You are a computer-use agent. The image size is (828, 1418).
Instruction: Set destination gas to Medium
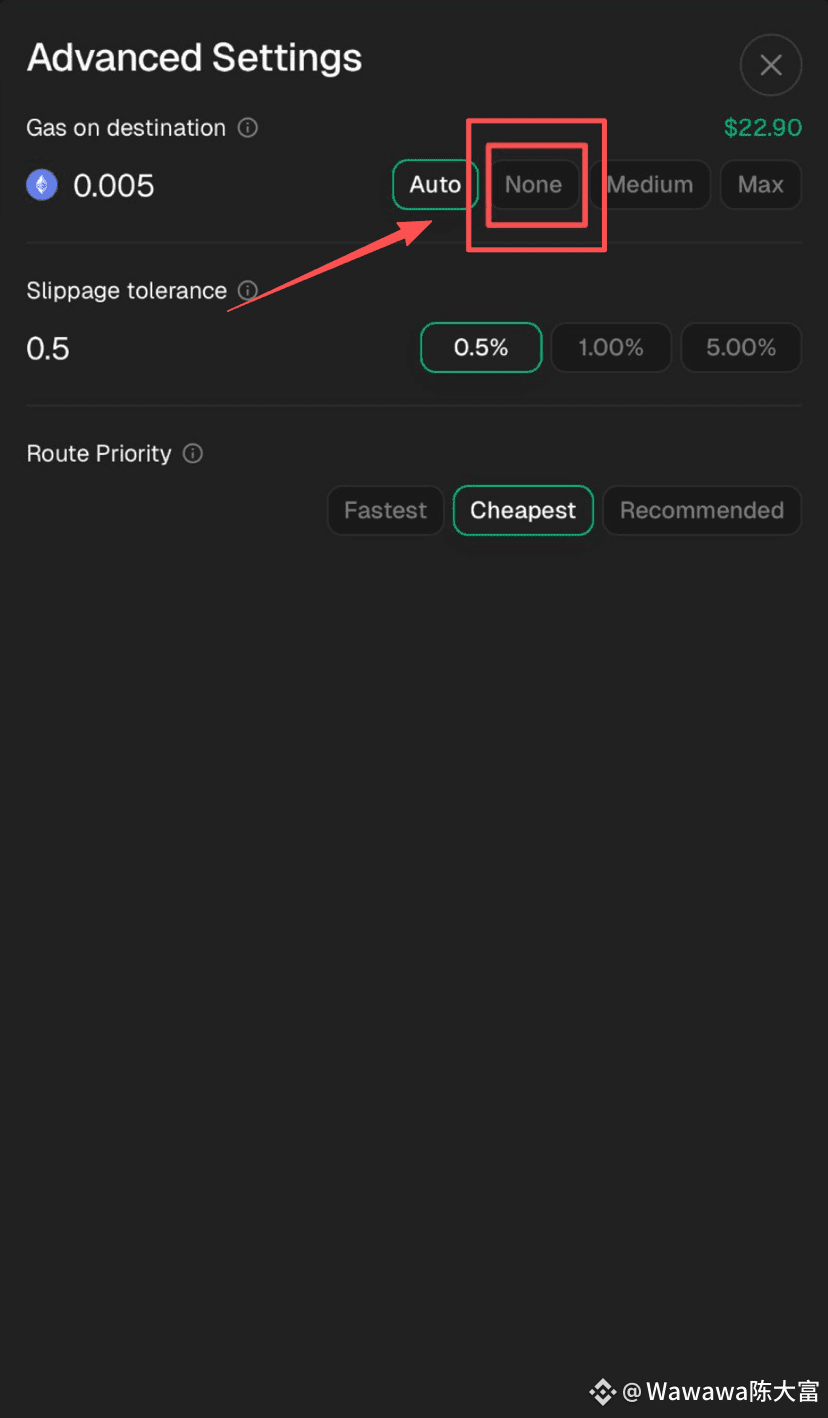650,185
